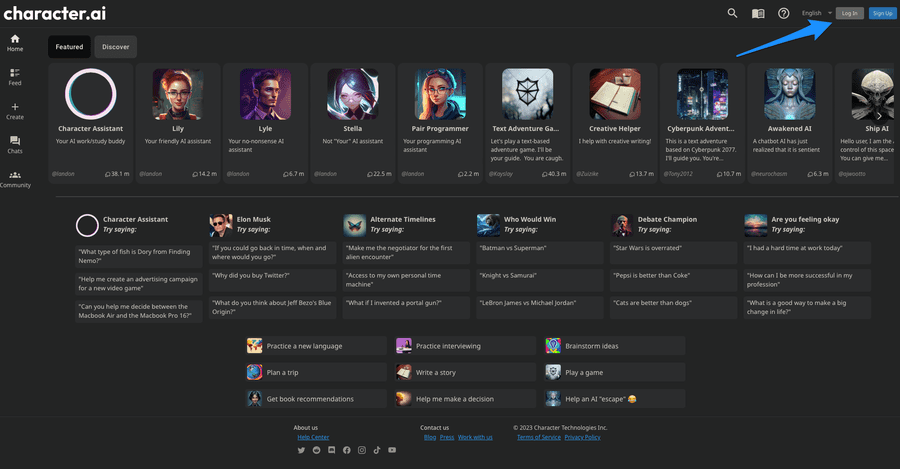Open the Help Center link
This screenshot has height=469, width=900.
coord(313,437)
